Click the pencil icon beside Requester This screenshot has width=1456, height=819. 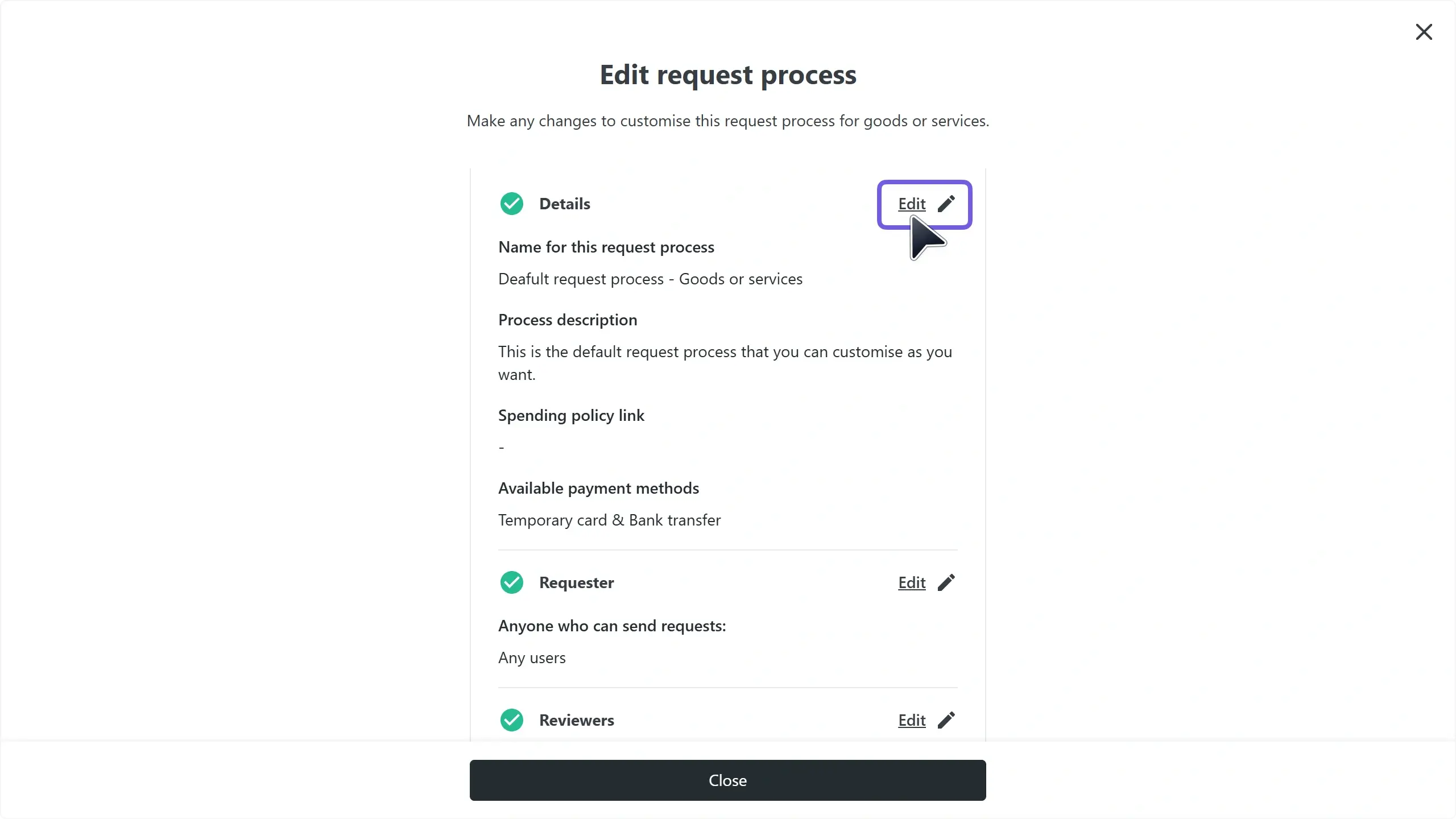[946, 582]
